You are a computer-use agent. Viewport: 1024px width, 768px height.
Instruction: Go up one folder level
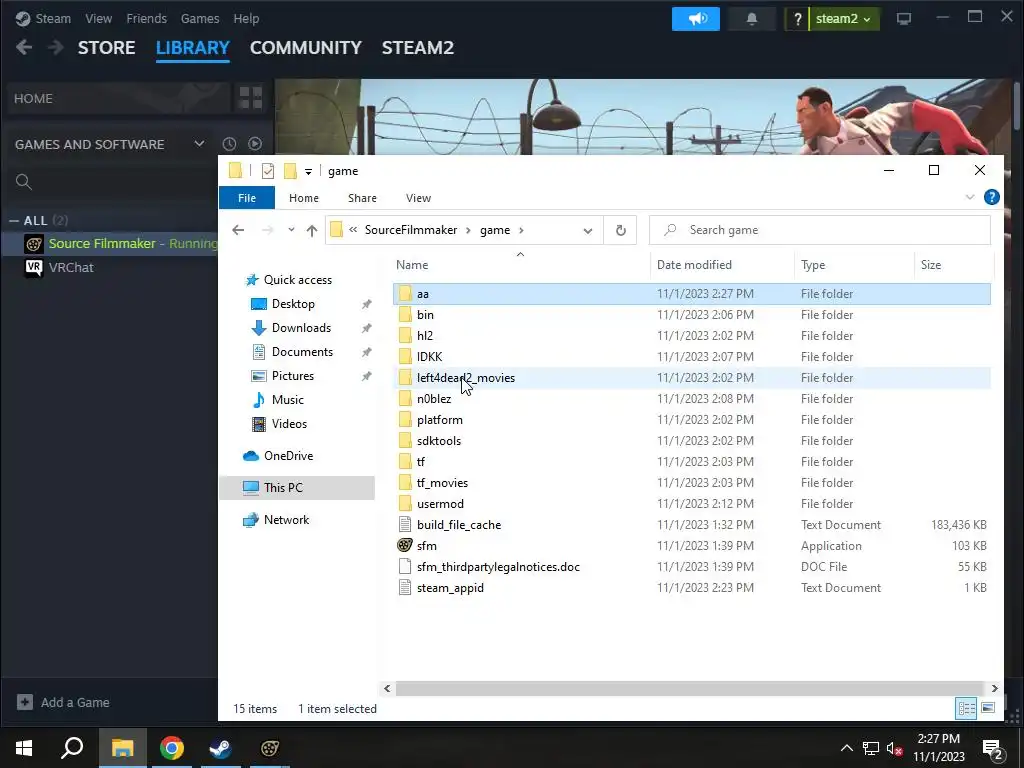click(x=312, y=231)
